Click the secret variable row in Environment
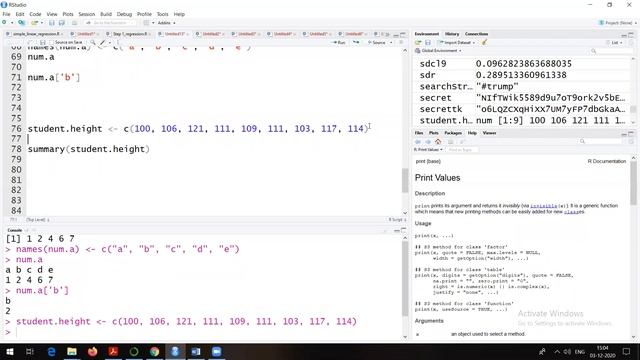 pos(522,98)
